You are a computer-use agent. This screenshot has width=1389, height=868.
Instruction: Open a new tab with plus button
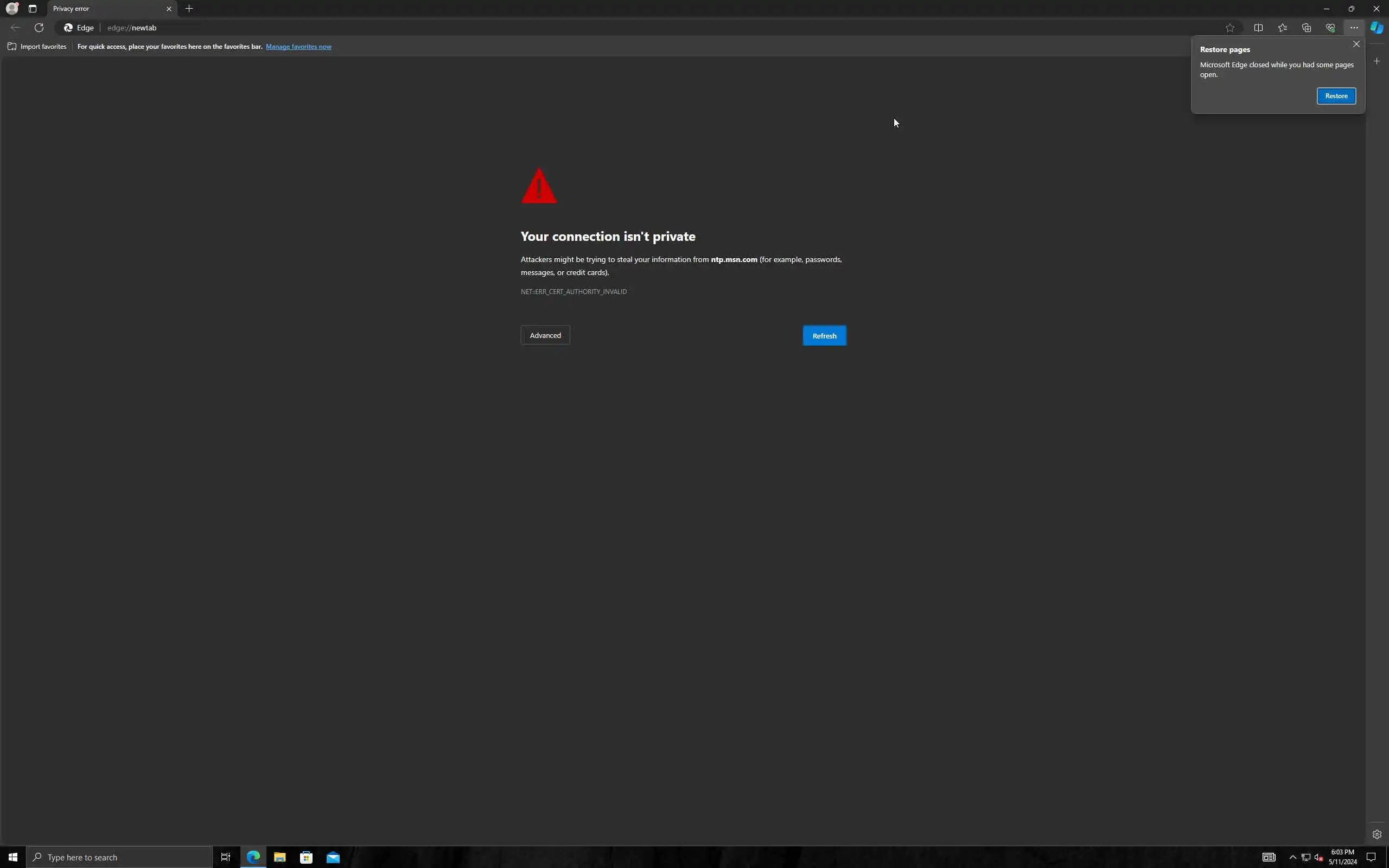click(189, 9)
